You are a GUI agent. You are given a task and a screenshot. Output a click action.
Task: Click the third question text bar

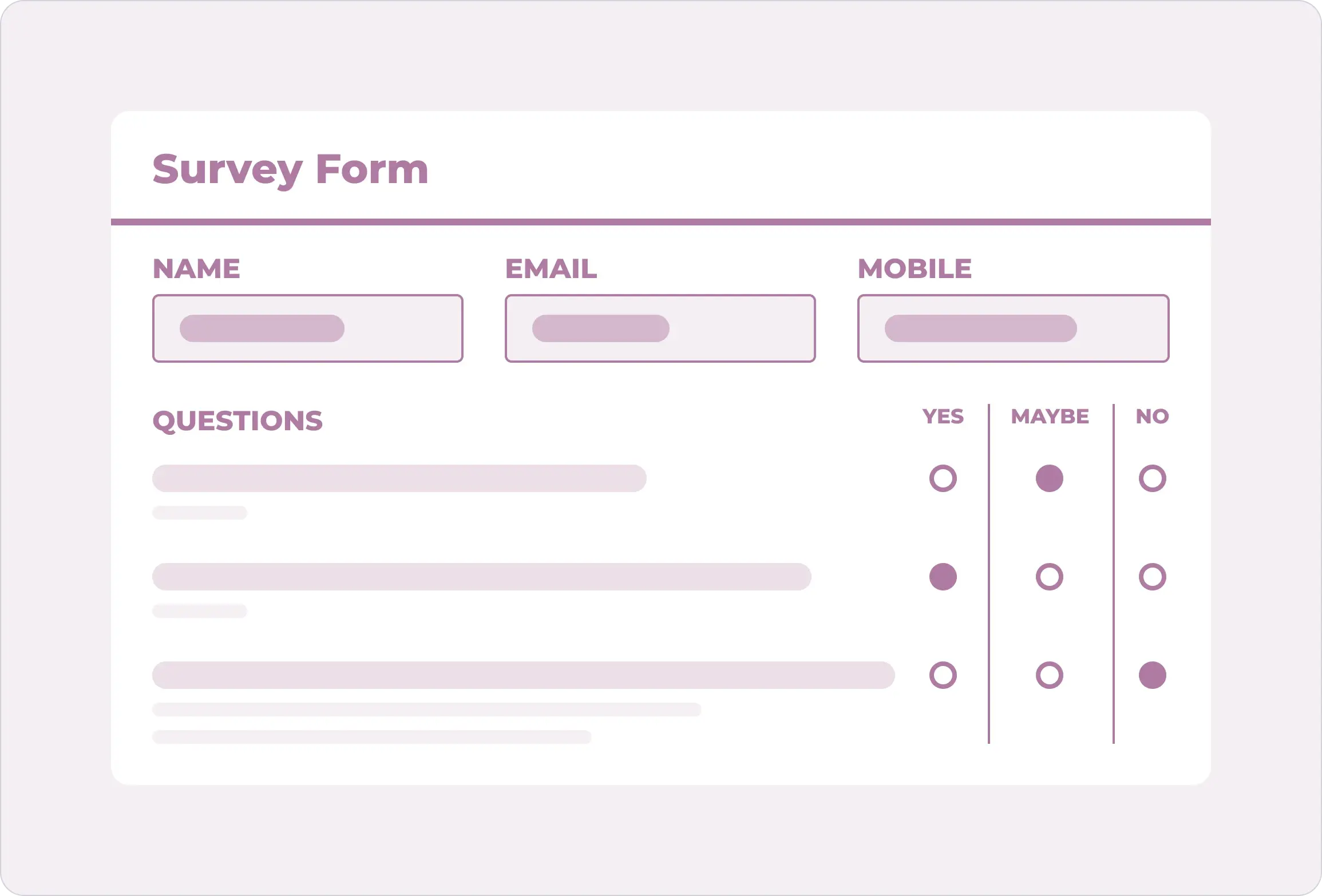coord(524,675)
